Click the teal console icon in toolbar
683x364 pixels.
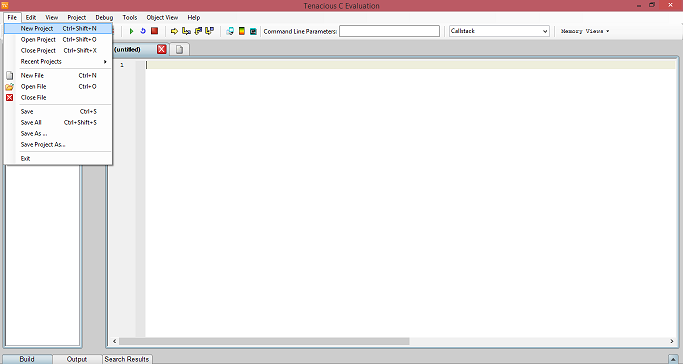pos(253,31)
